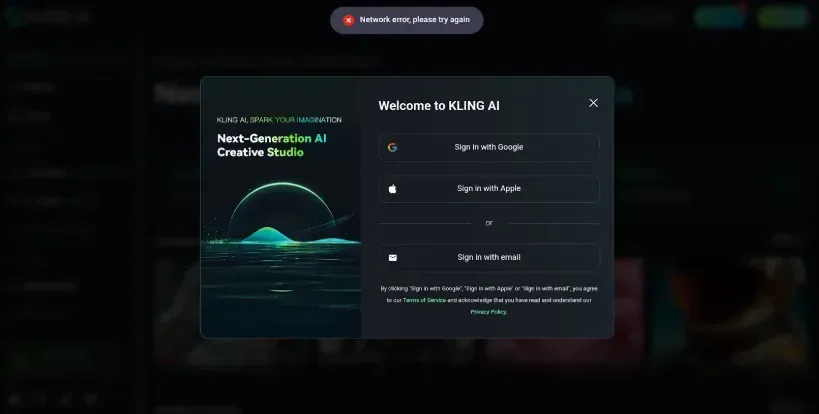Screen dimensions: 819x414
Task: Click the 'or' divider text
Action: [x=489, y=223]
